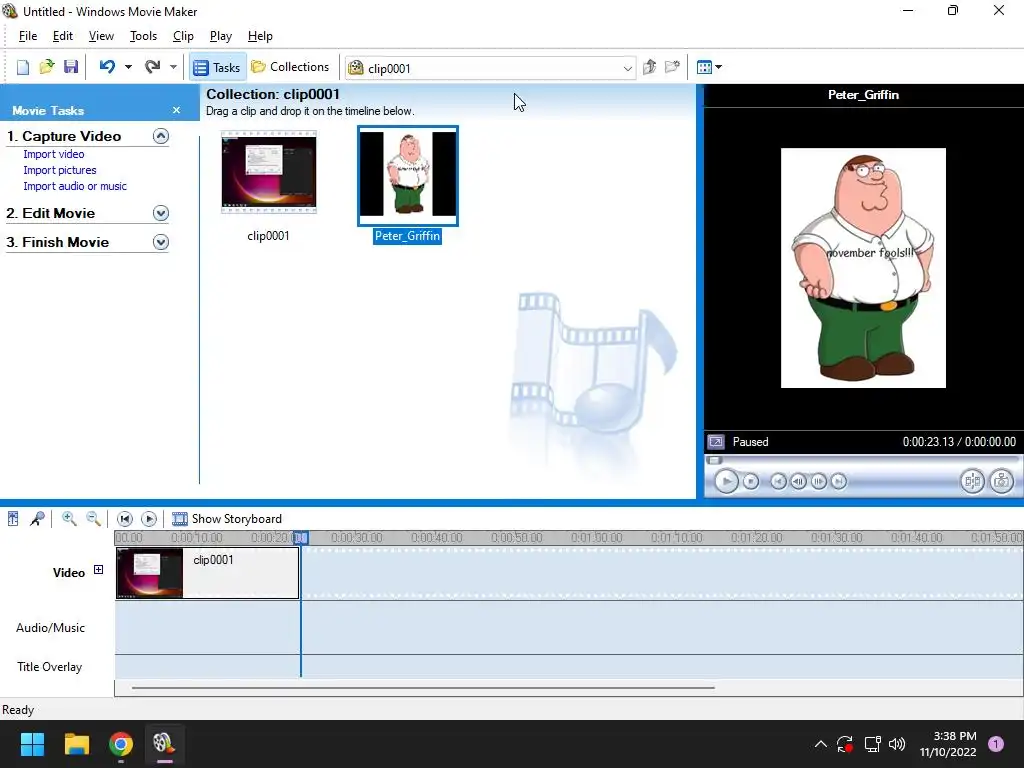Image resolution: width=1024 pixels, height=768 pixels.
Task: Click the timeline playhead marker
Action: (300, 537)
